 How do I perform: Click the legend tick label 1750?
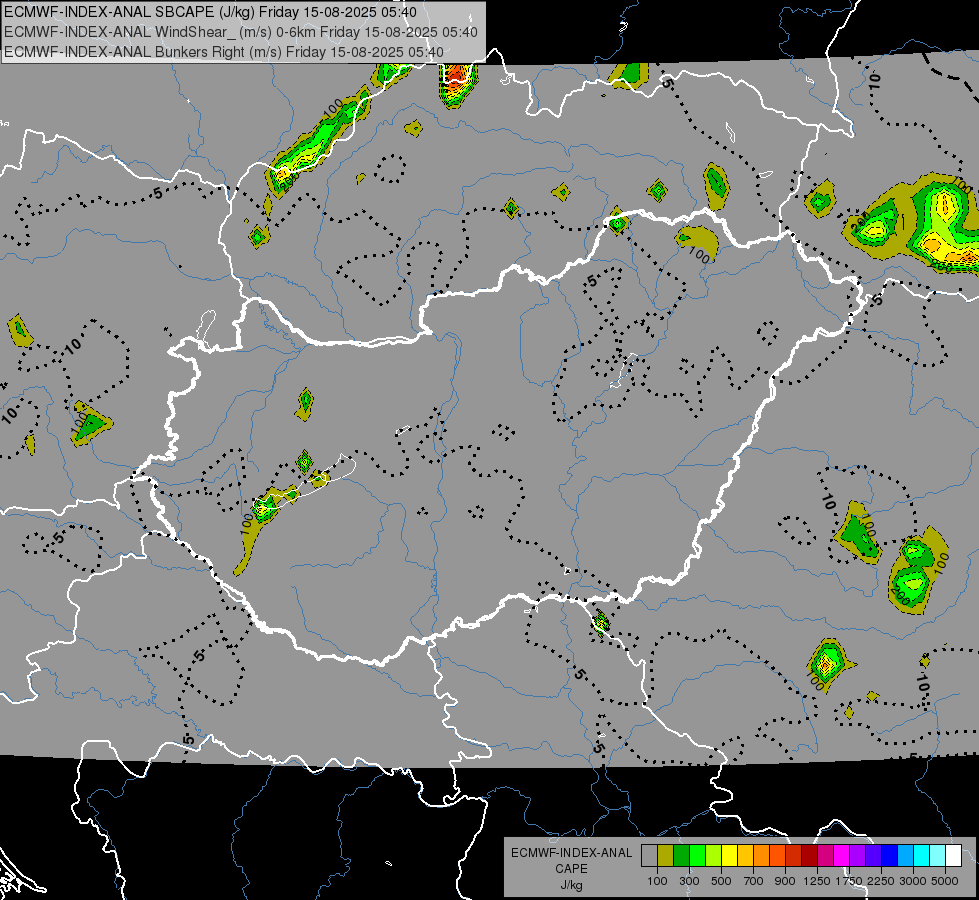tap(849, 881)
